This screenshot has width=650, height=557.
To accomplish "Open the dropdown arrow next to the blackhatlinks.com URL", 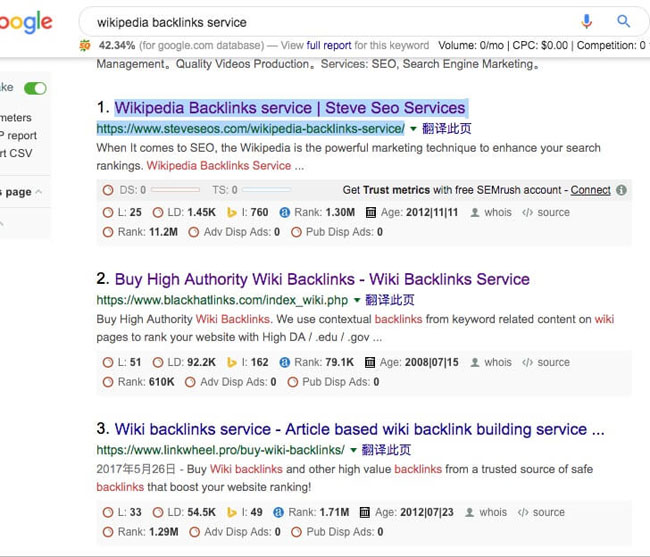I will (356, 299).
